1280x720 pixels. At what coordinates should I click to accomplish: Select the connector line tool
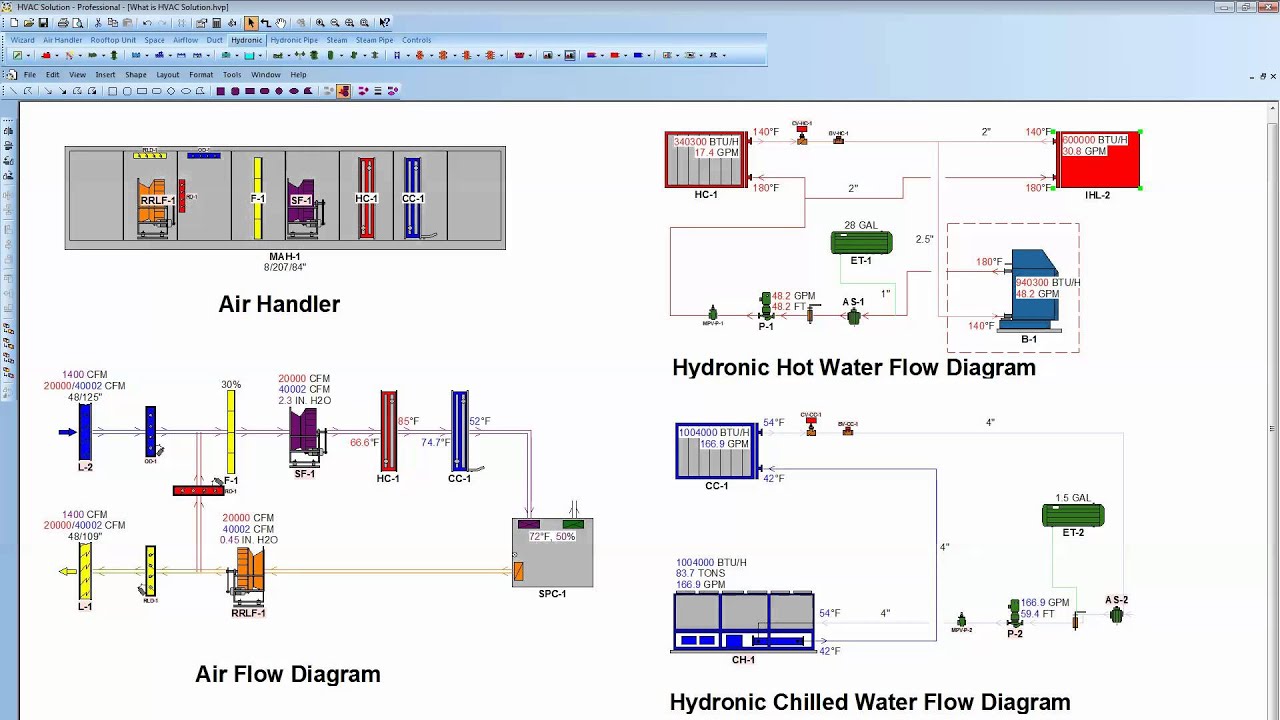(x=266, y=23)
